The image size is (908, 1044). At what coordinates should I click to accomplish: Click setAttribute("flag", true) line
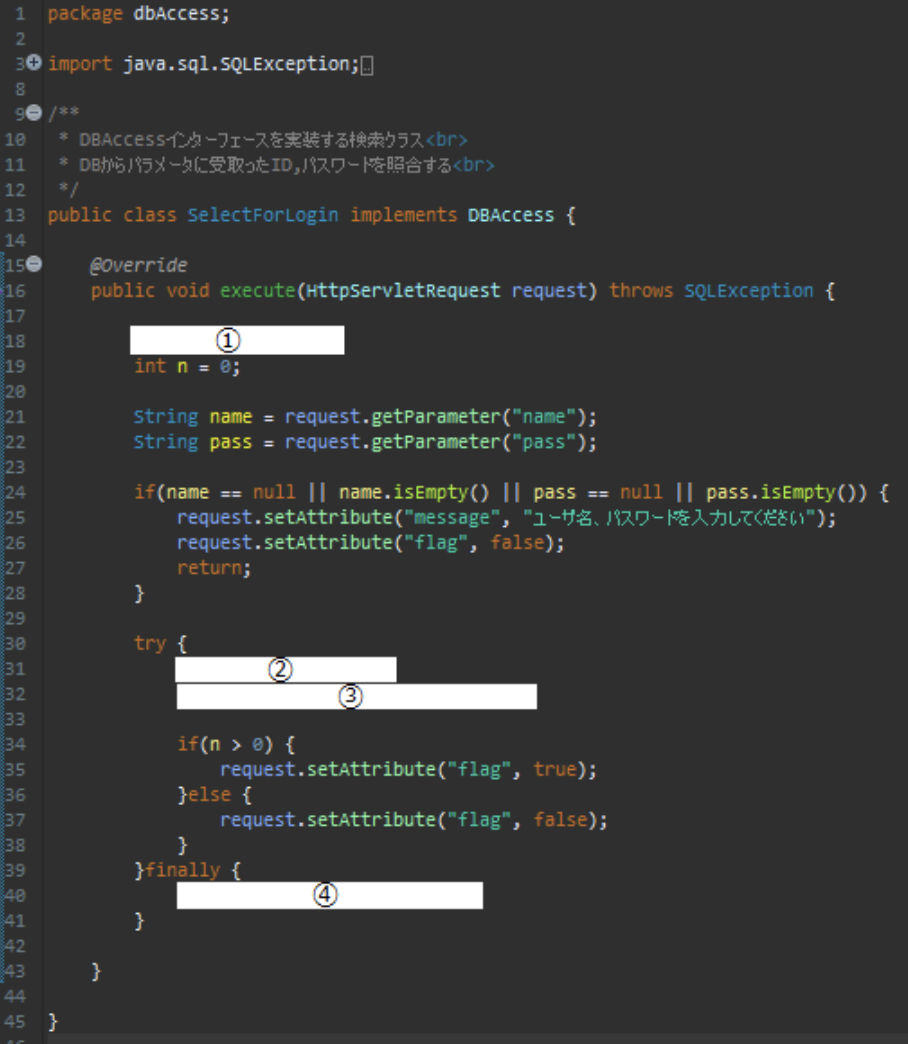pyautogui.click(x=408, y=769)
